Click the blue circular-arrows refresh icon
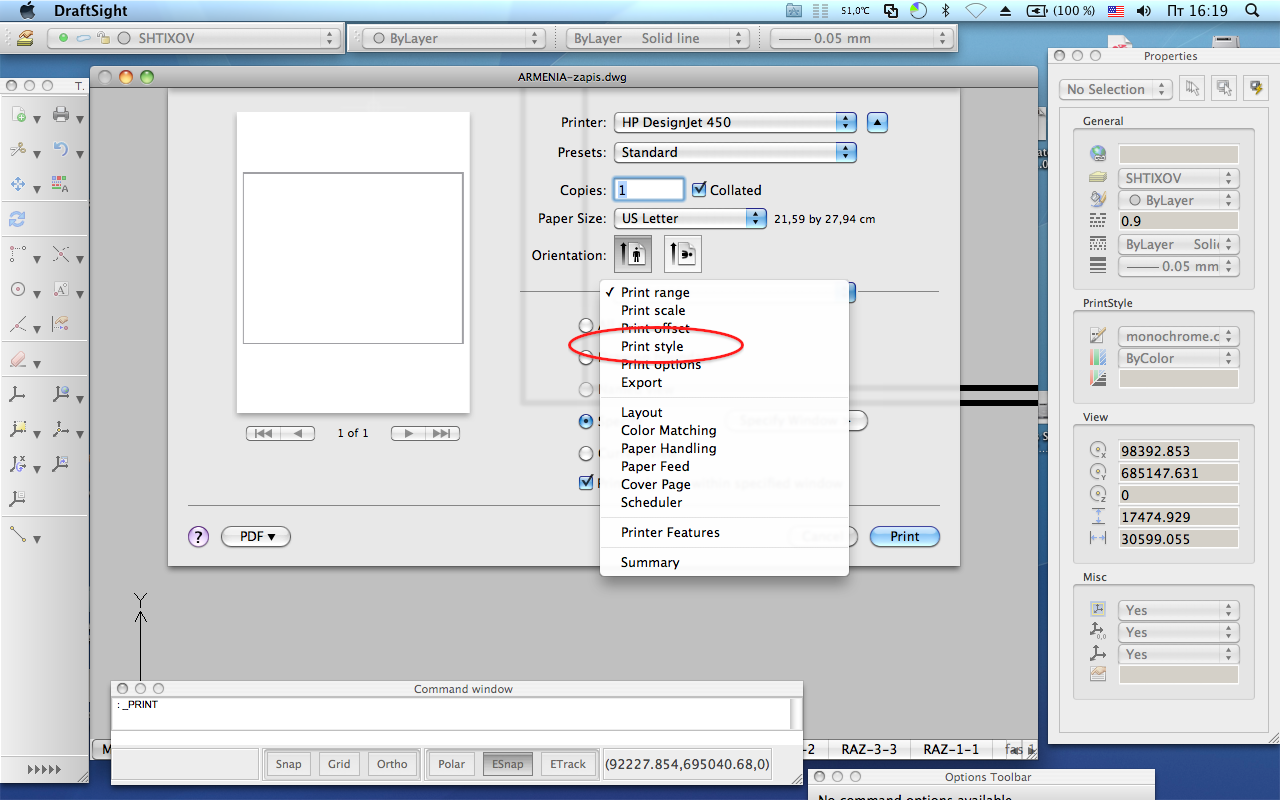Screen dimensions: 1280x800 coord(18,220)
